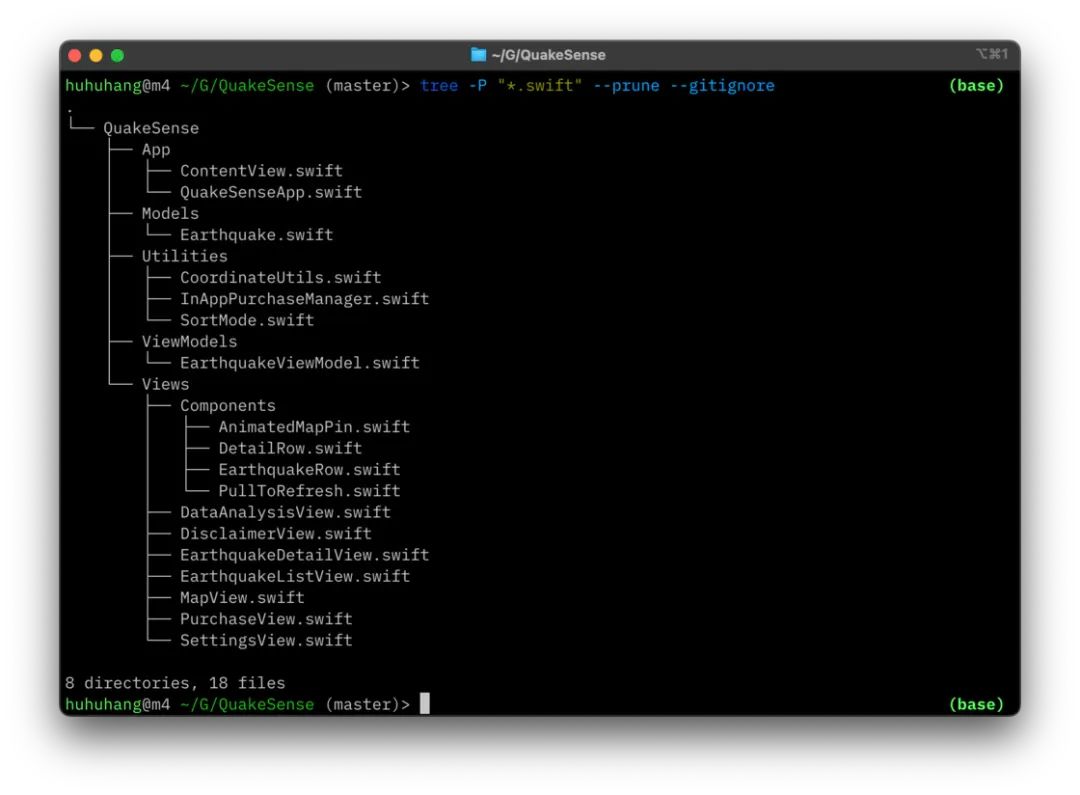Viewport: 1080px width, 795px height.
Task: Click the Components folder under Views
Action: pos(227,406)
